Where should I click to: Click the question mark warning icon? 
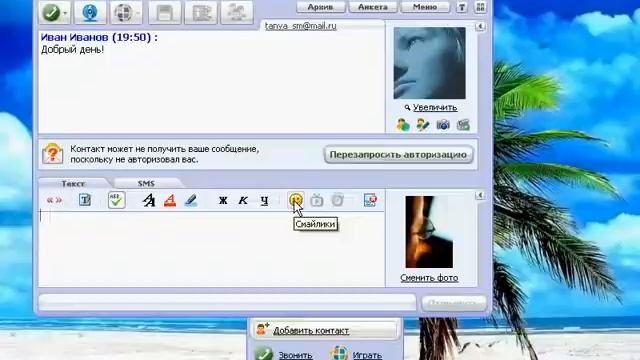click(53, 154)
